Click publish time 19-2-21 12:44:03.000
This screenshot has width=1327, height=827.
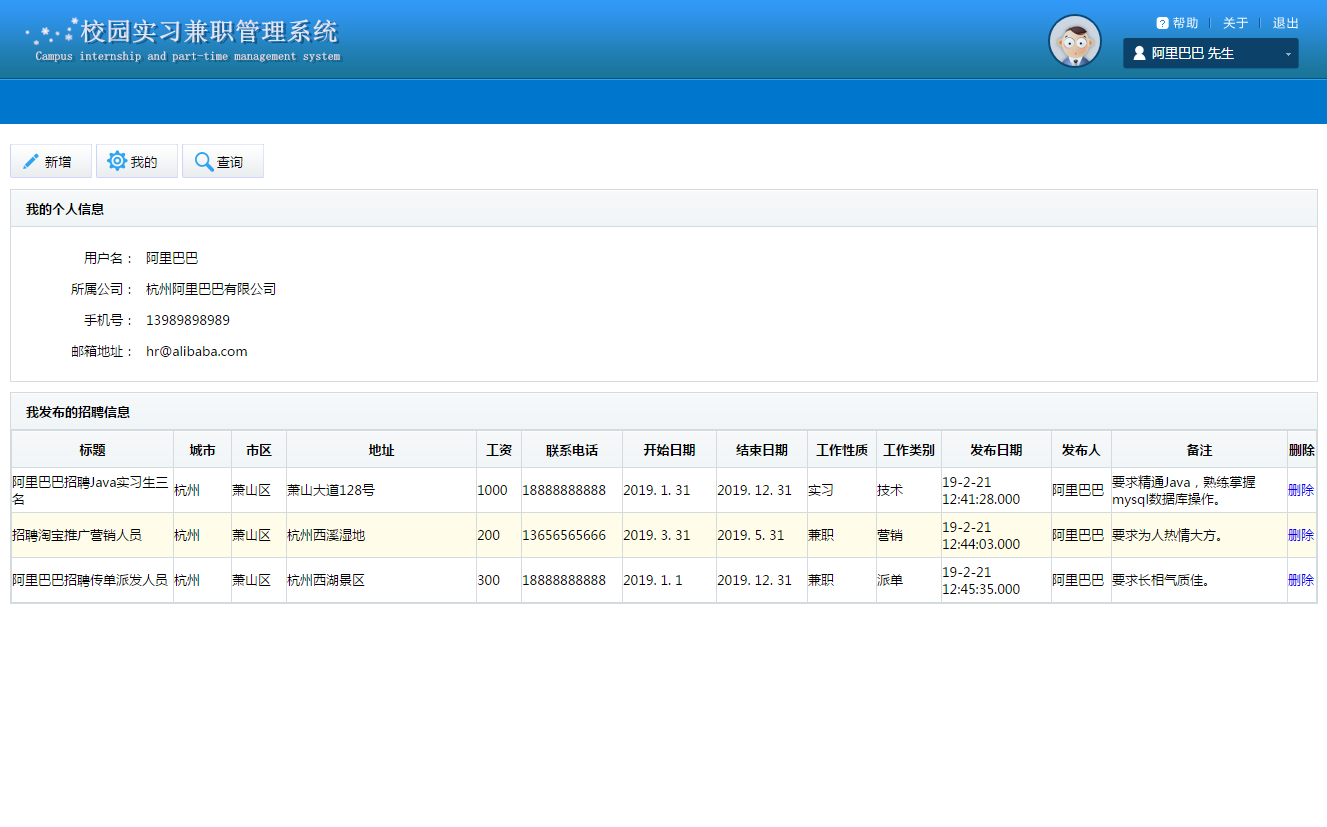coord(981,535)
